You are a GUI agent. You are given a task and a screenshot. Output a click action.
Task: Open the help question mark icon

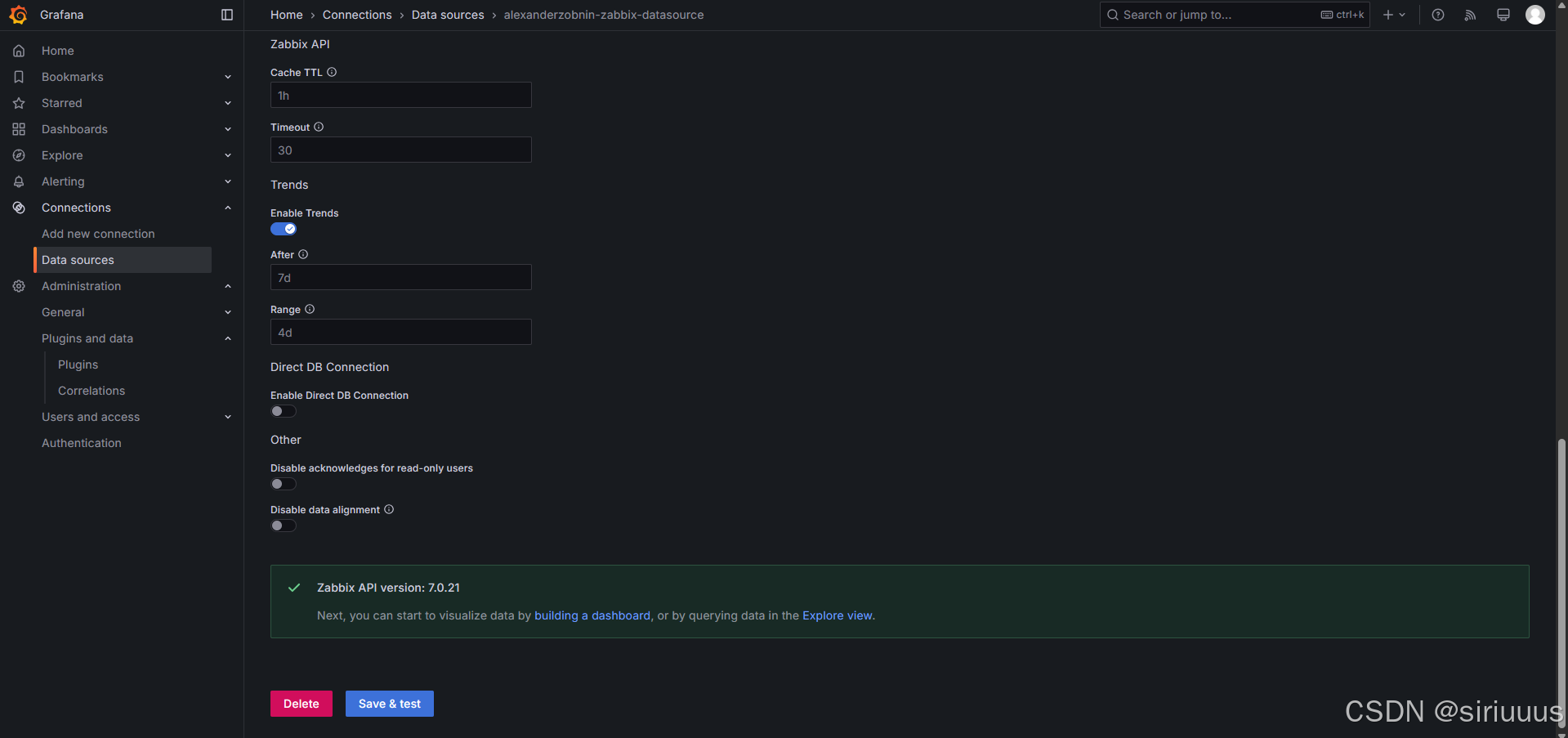coord(1438,15)
